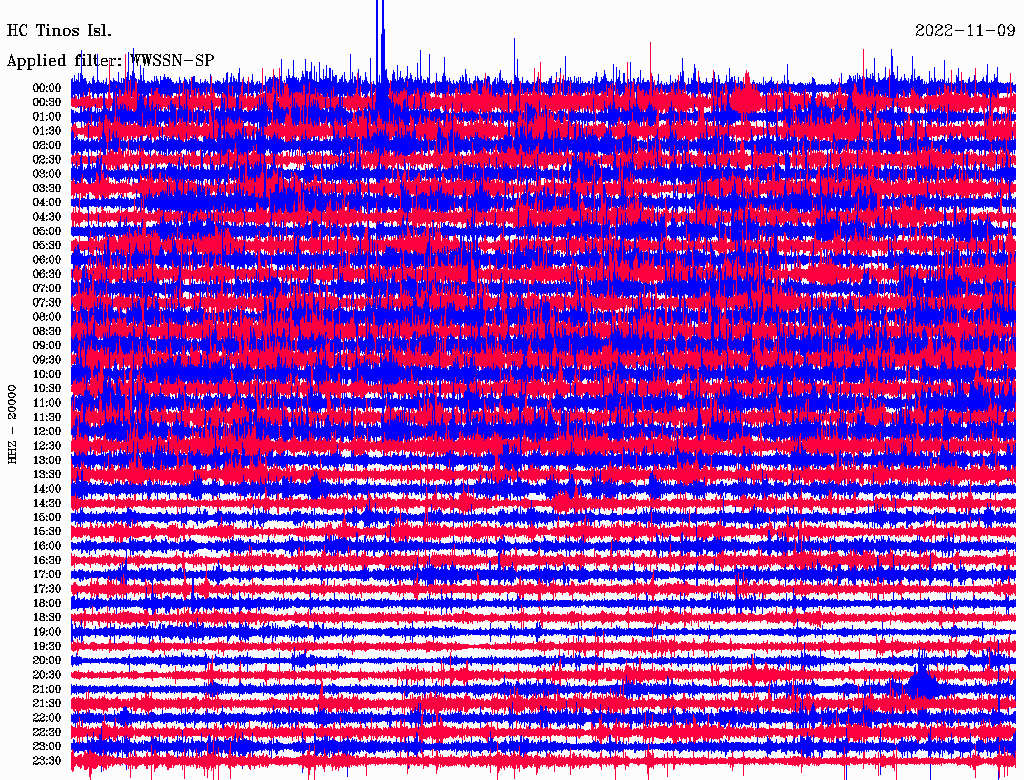The image size is (1024, 780).
Task: Select the 04:30 time label
Action: [47, 217]
